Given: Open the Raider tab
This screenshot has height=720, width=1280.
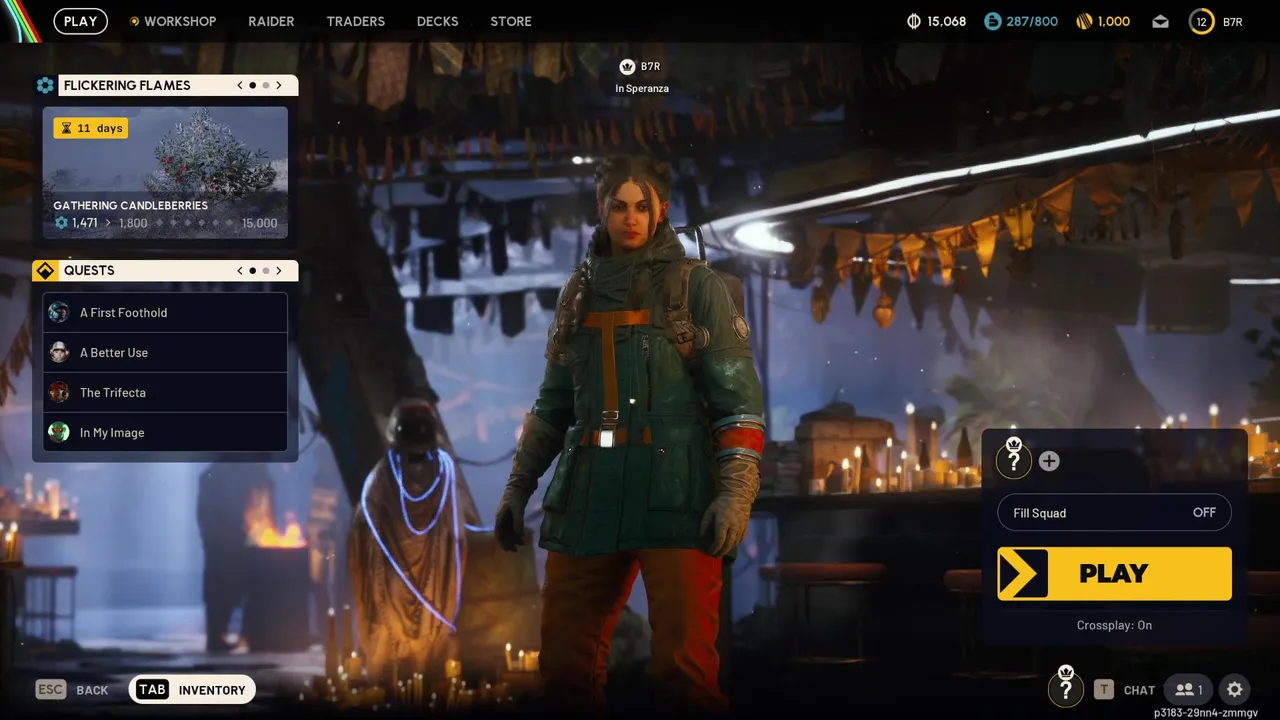Looking at the screenshot, I should [x=271, y=21].
